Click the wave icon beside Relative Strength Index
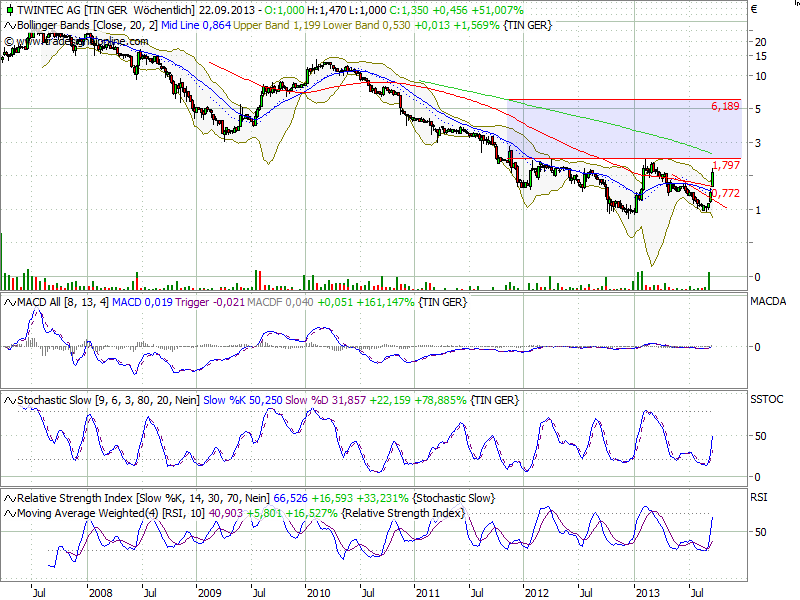Screen dimensions: 800x600 click(9, 497)
